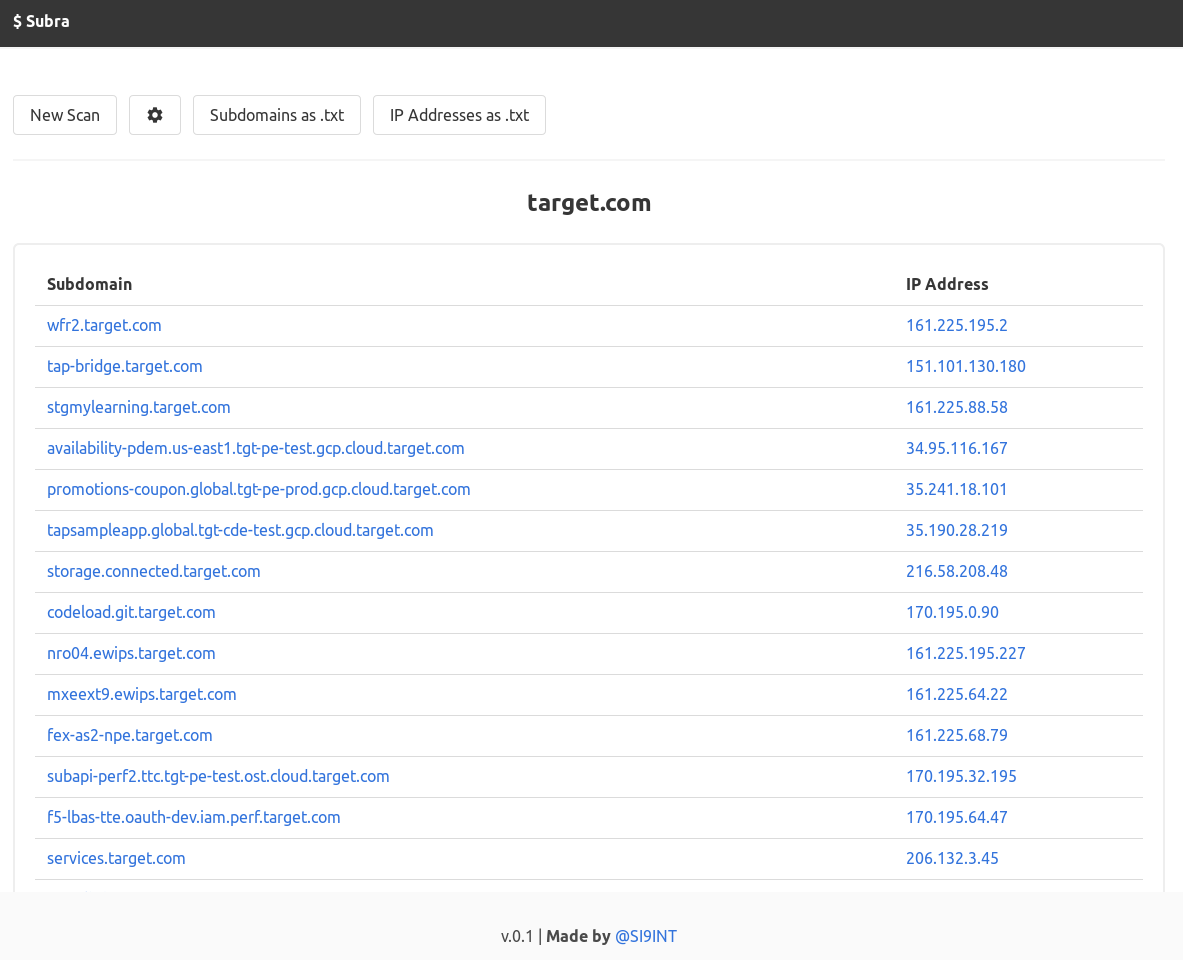This screenshot has height=960, width=1183.
Task: Click IP address 161.225.68.79
Action: (x=957, y=735)
